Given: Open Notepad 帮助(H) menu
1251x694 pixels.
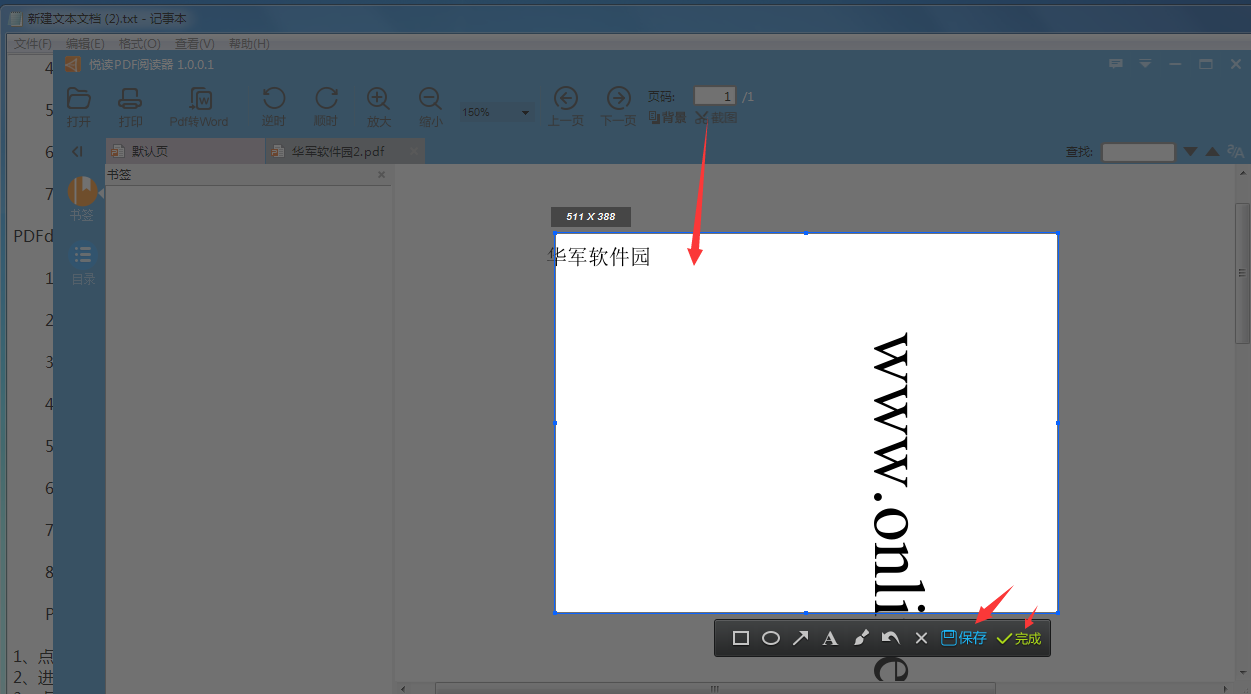Looking at the screenshot, I should [x=249, y=44].
